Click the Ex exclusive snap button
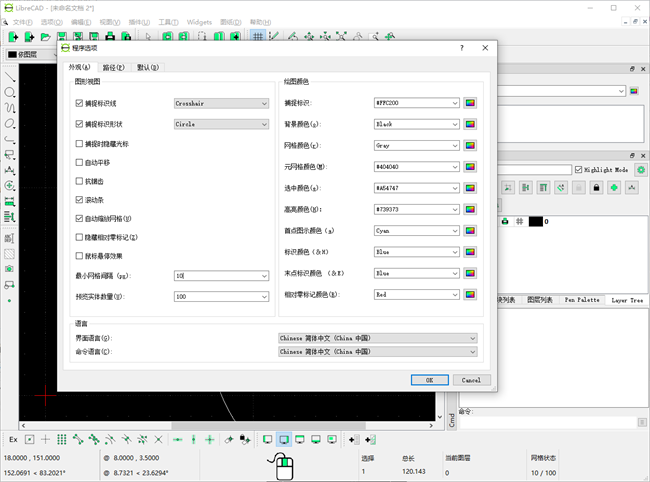Viewport: 650px width, 482px height. tap(13, 439)
